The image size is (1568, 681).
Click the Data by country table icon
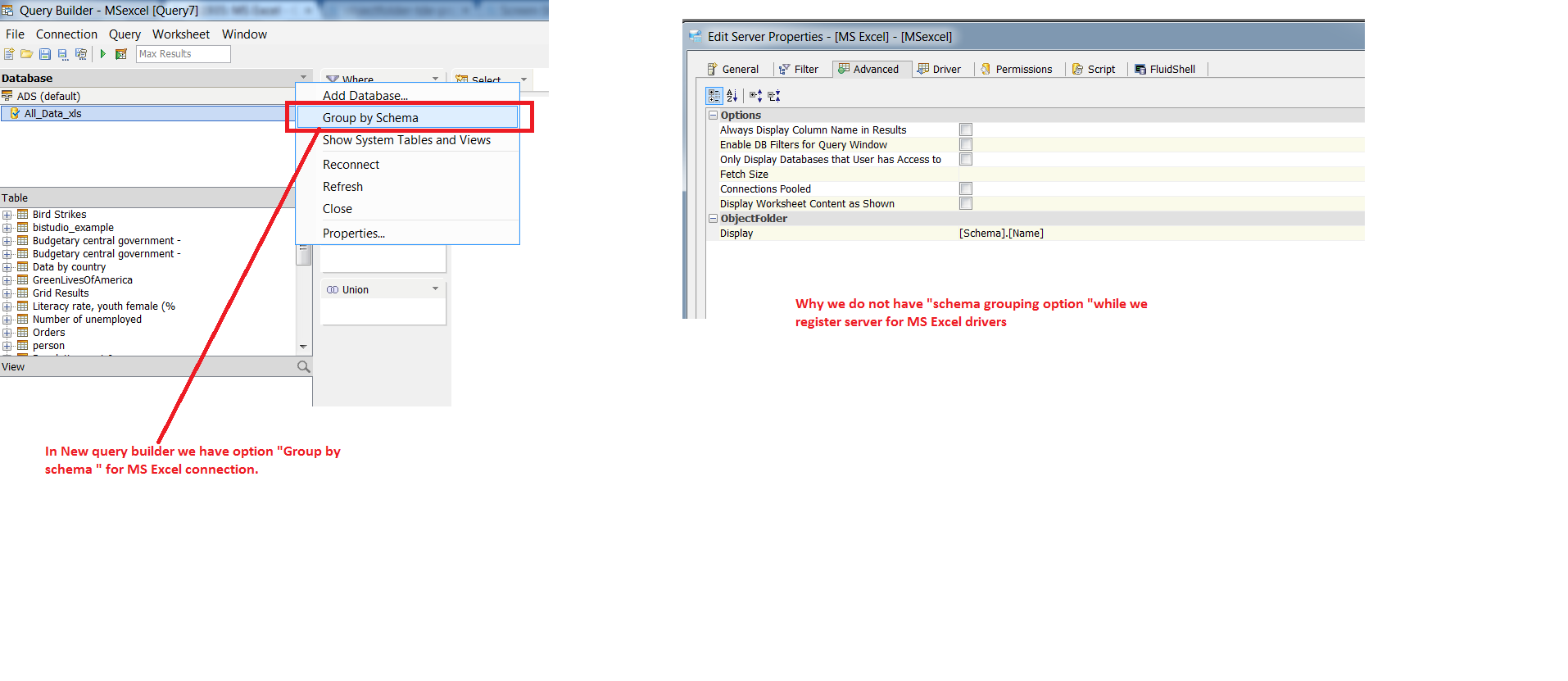(23, 267)
